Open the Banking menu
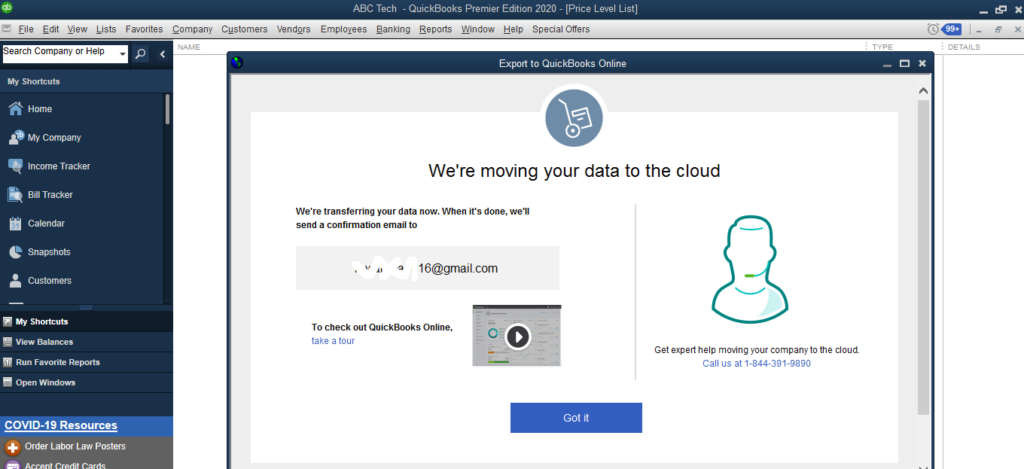The height and width of the screenshot is (469, 1024). click(x=393, y=29)
